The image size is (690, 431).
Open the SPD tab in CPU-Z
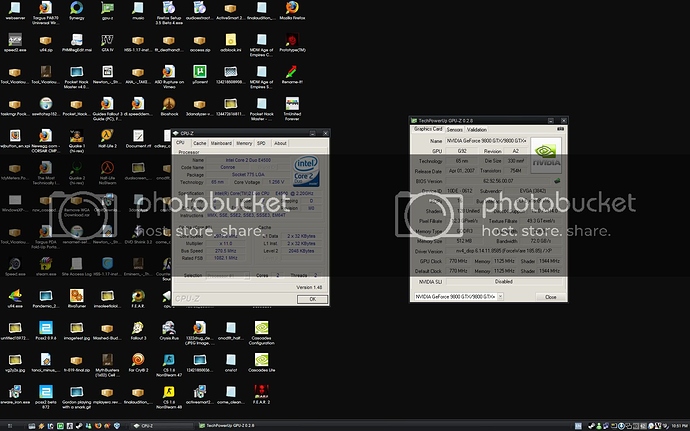point(261,143)
